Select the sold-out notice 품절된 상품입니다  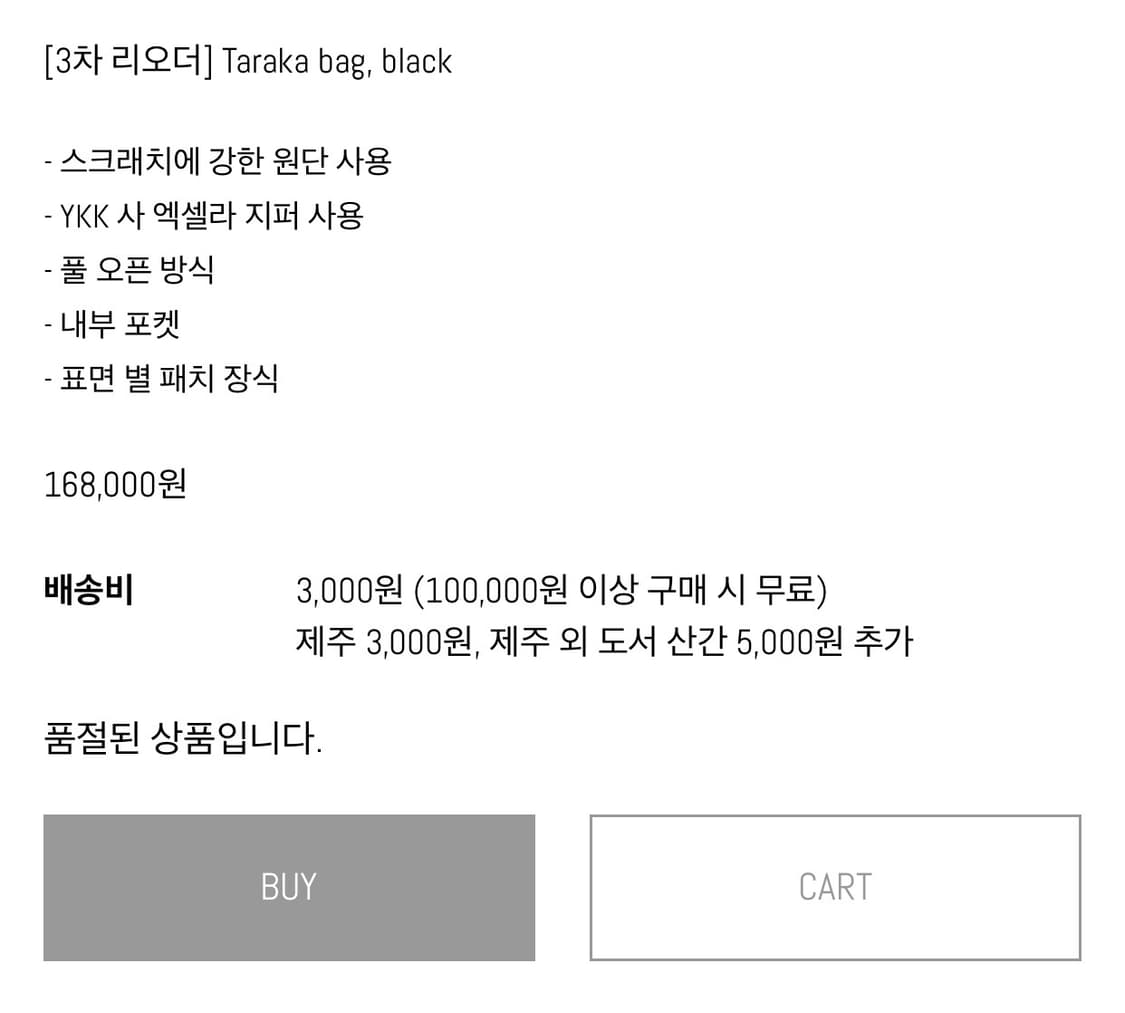[185, 736]
